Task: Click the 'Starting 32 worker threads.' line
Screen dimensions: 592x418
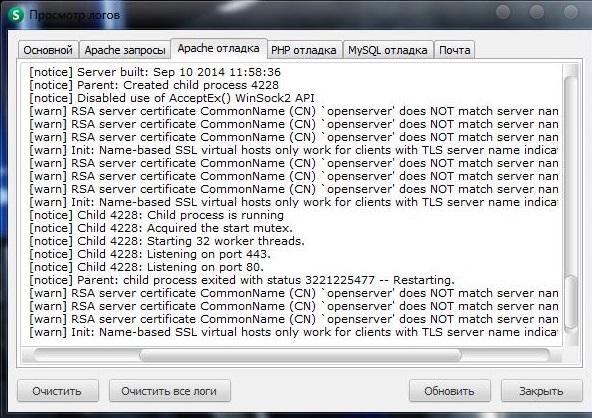Action: point(167,241)
